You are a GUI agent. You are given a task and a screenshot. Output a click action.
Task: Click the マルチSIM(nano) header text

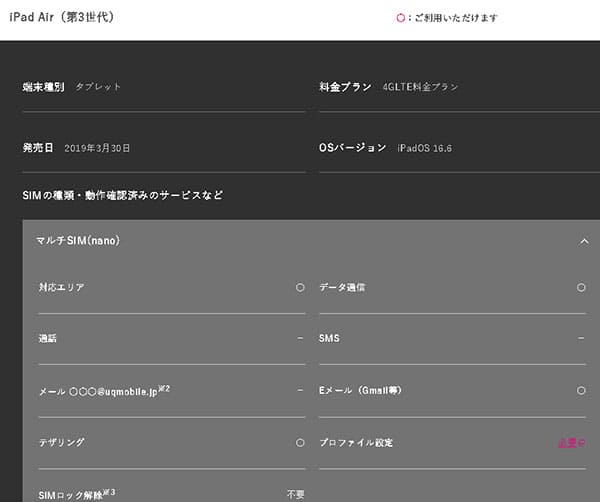click(78, 241)
